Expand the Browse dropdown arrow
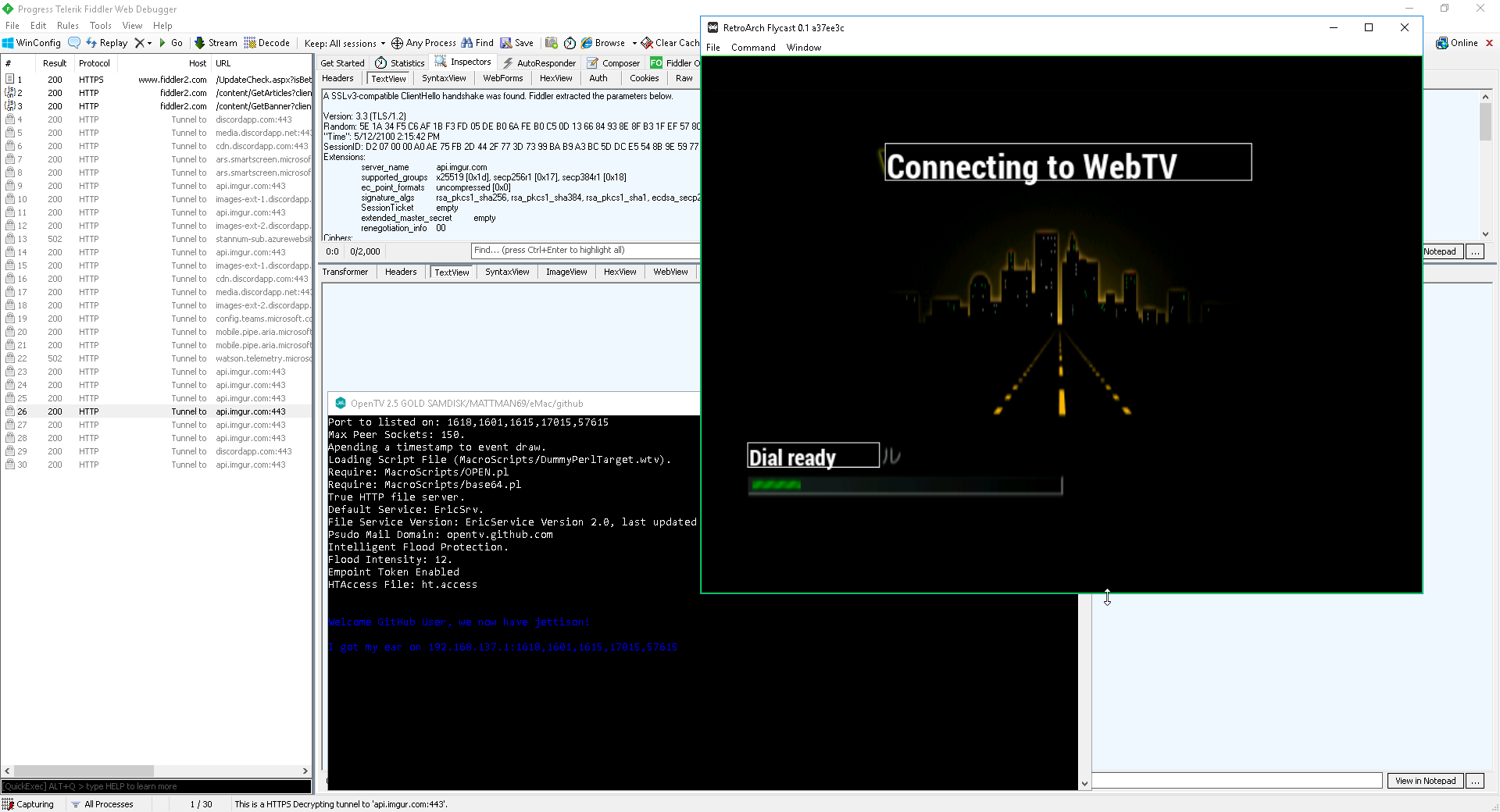Viewport: 1500px width, 812px height. (634, 43)
